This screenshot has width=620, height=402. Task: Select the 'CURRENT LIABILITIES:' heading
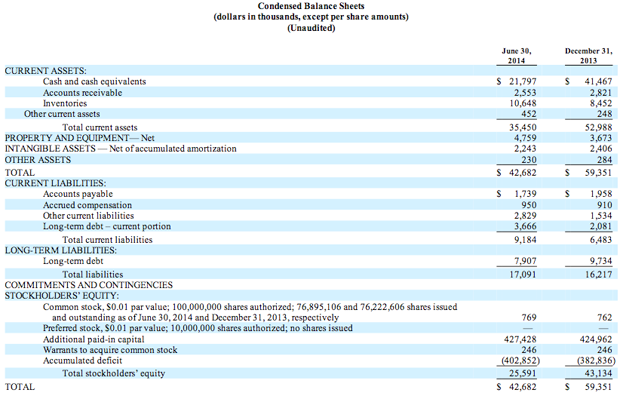55,183
